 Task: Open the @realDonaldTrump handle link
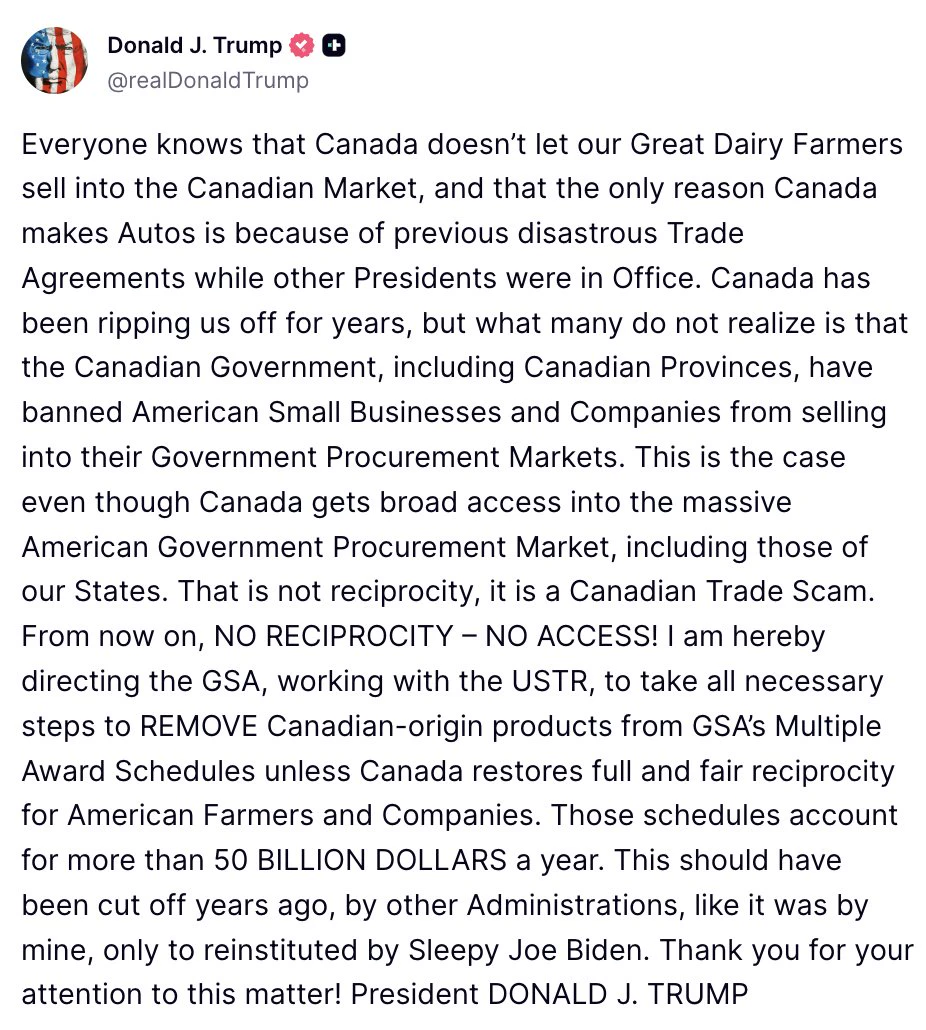pos(208,81)
